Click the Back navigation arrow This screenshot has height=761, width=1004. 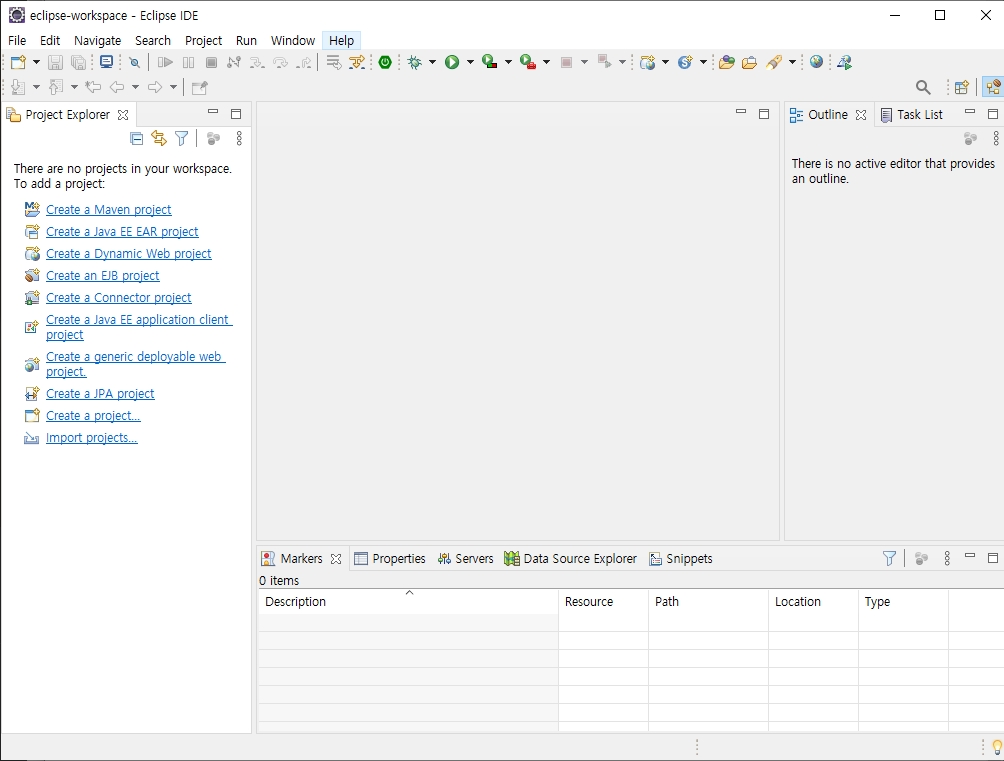pos(117,87)
